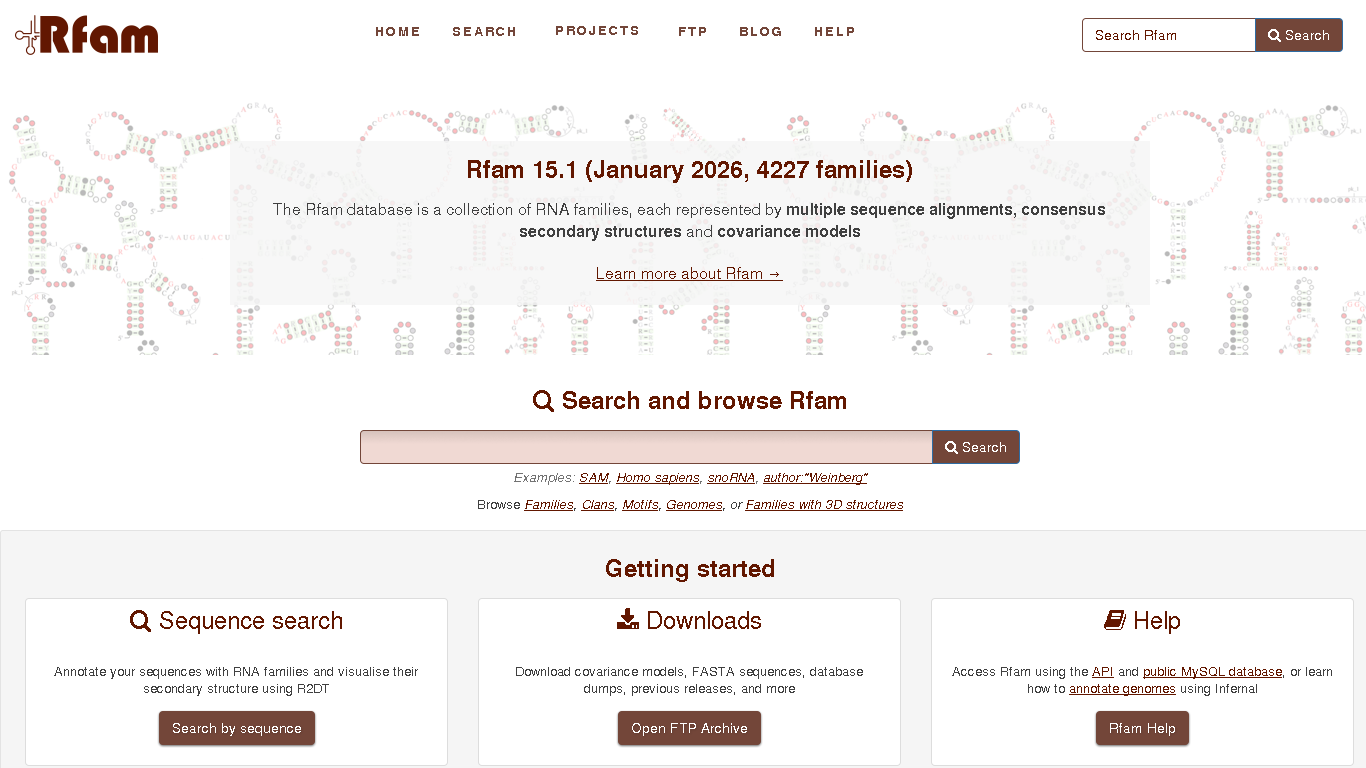The image size is (1366, 768).
Task: Click the Search by sequence button
Action: 237,728
